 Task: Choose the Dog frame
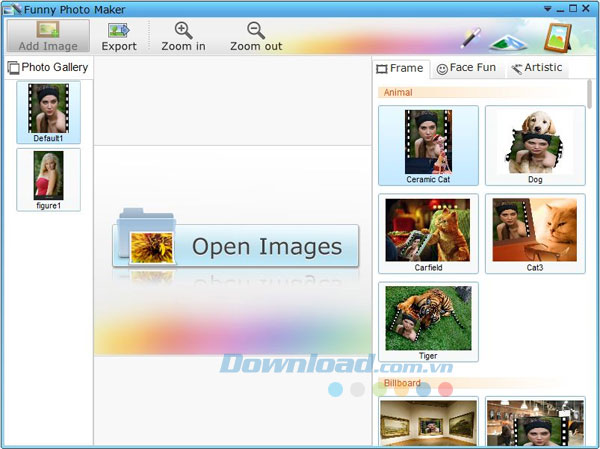click(535, 146)
